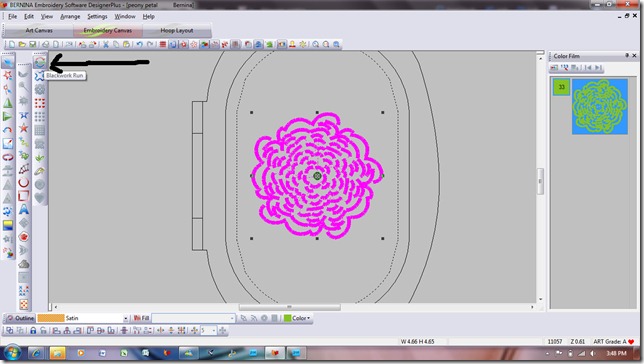
Task: Click the New design icon
Action: pyautogui.click(x=12, y=44)
